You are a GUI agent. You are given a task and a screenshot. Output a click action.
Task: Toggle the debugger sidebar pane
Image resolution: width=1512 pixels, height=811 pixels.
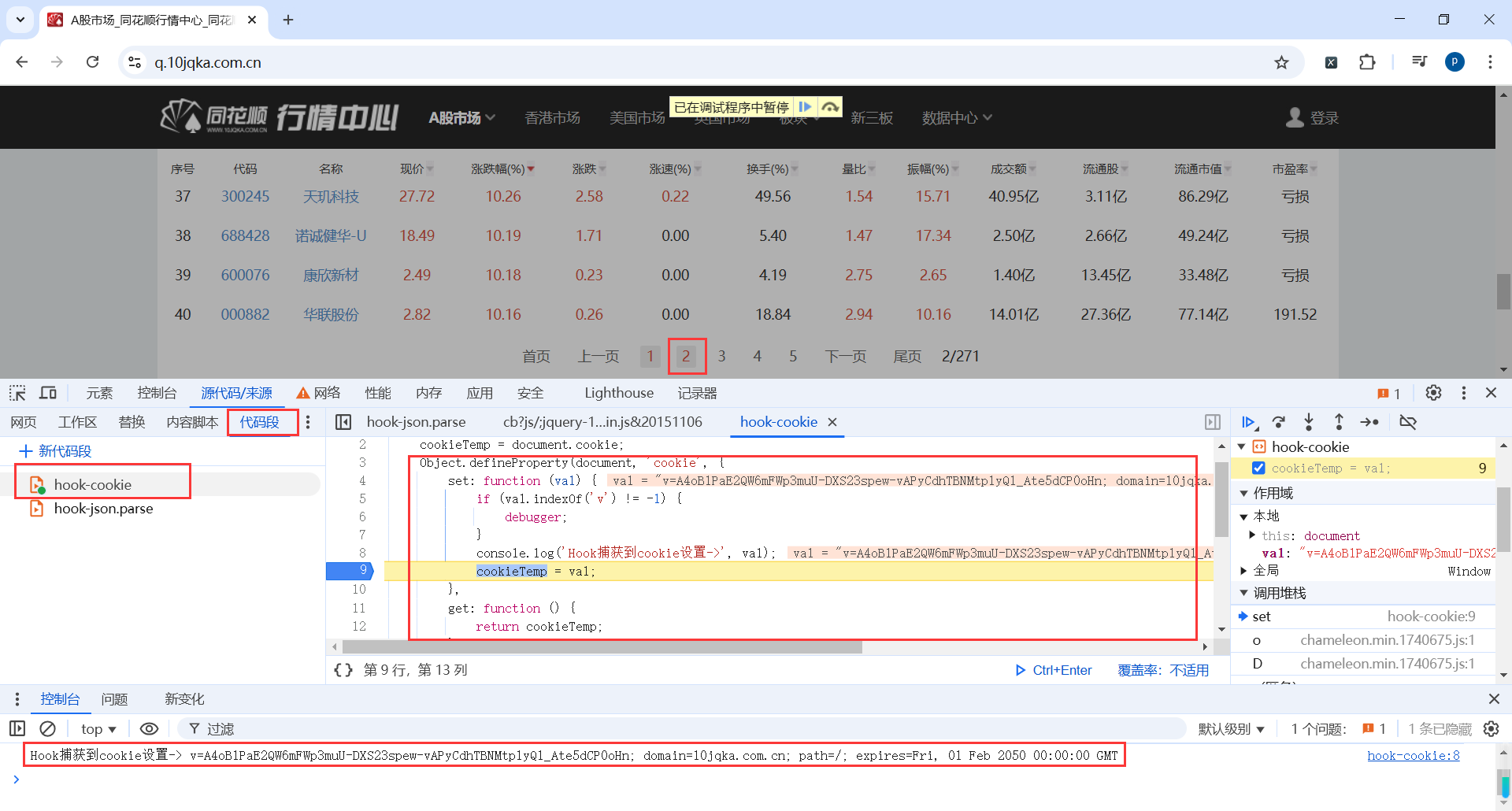[x=1213, y=423]
